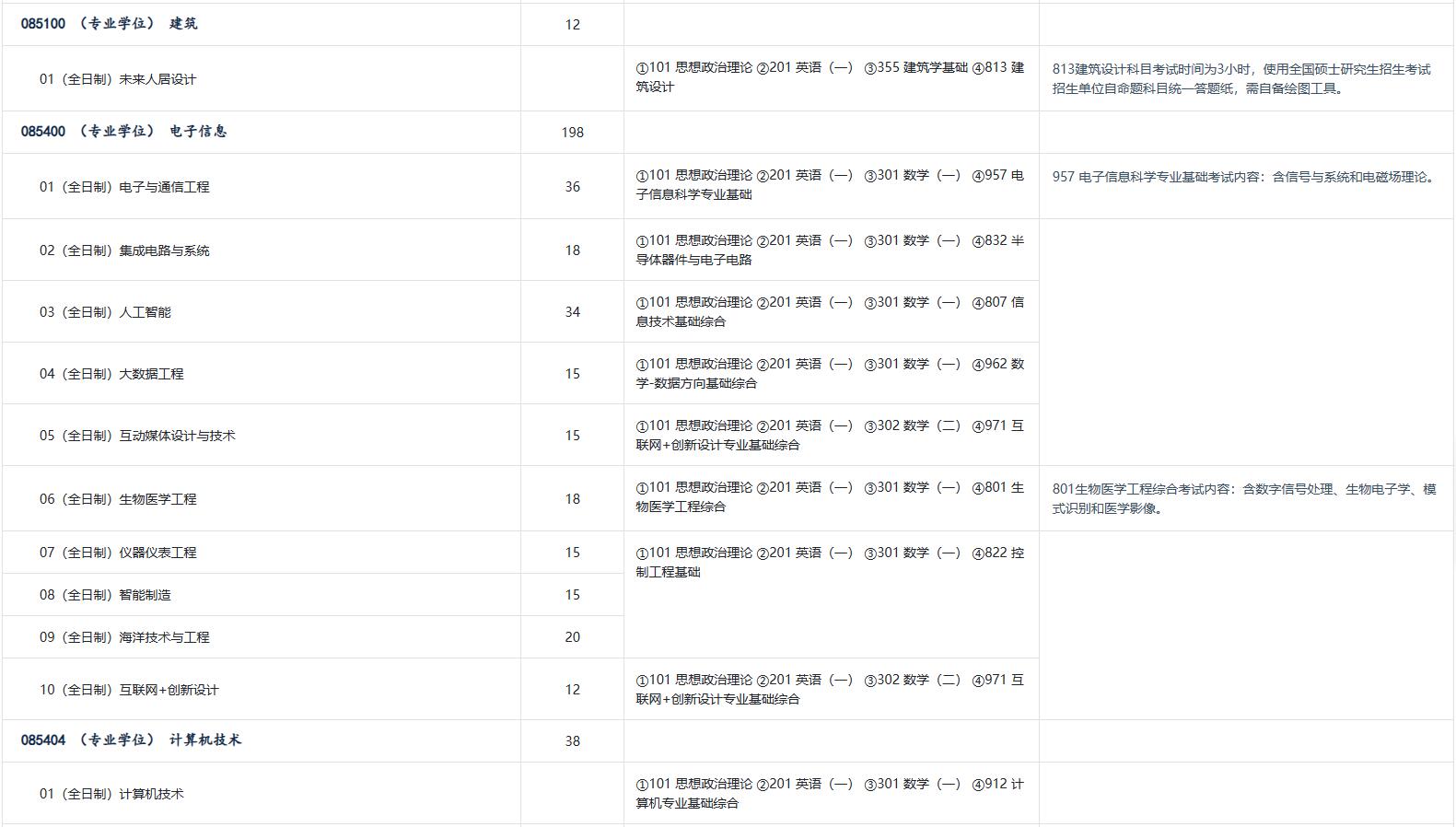Viewport: 1456px width, 827px height.
Task: Click the 813 建筑设计 exam time remark
Action: tap(1241, 79)
